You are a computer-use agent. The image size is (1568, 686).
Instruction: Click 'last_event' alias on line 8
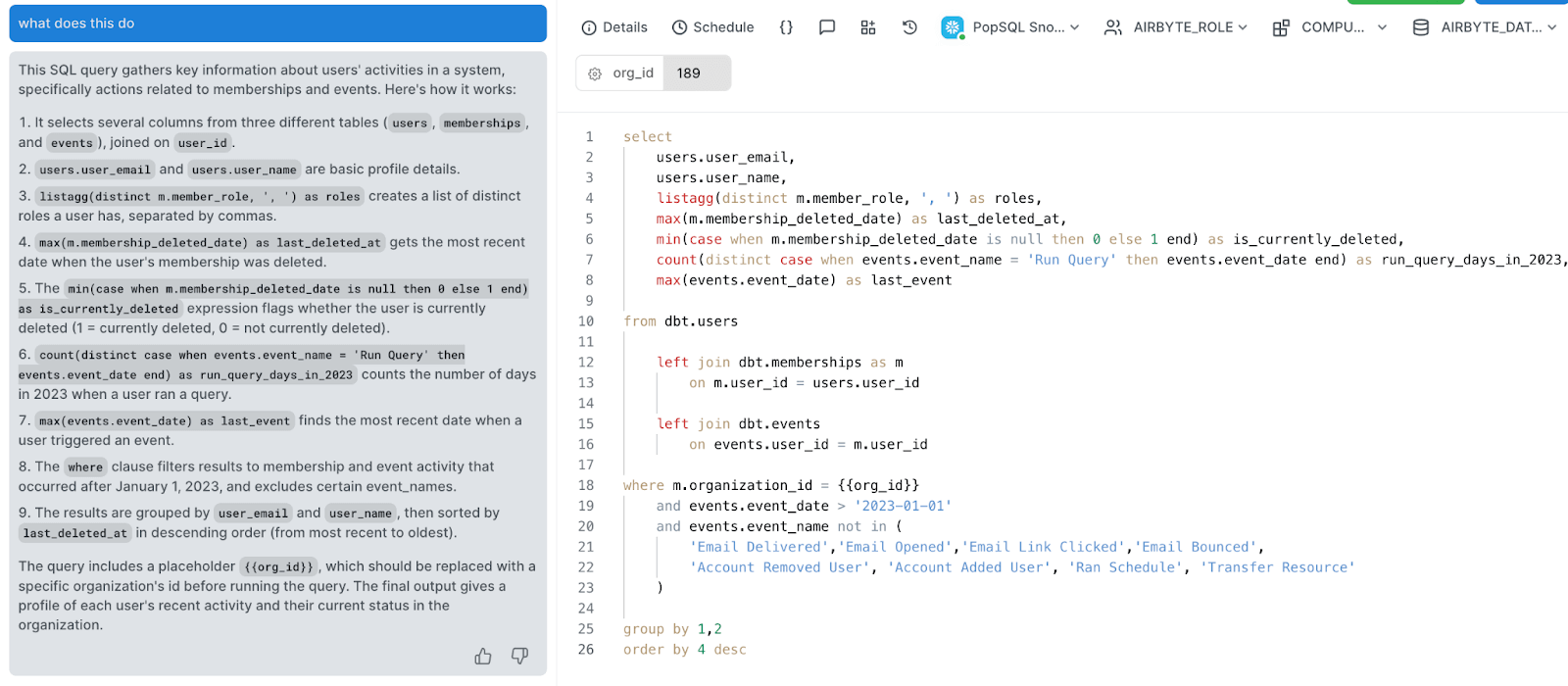pos(911,281)
